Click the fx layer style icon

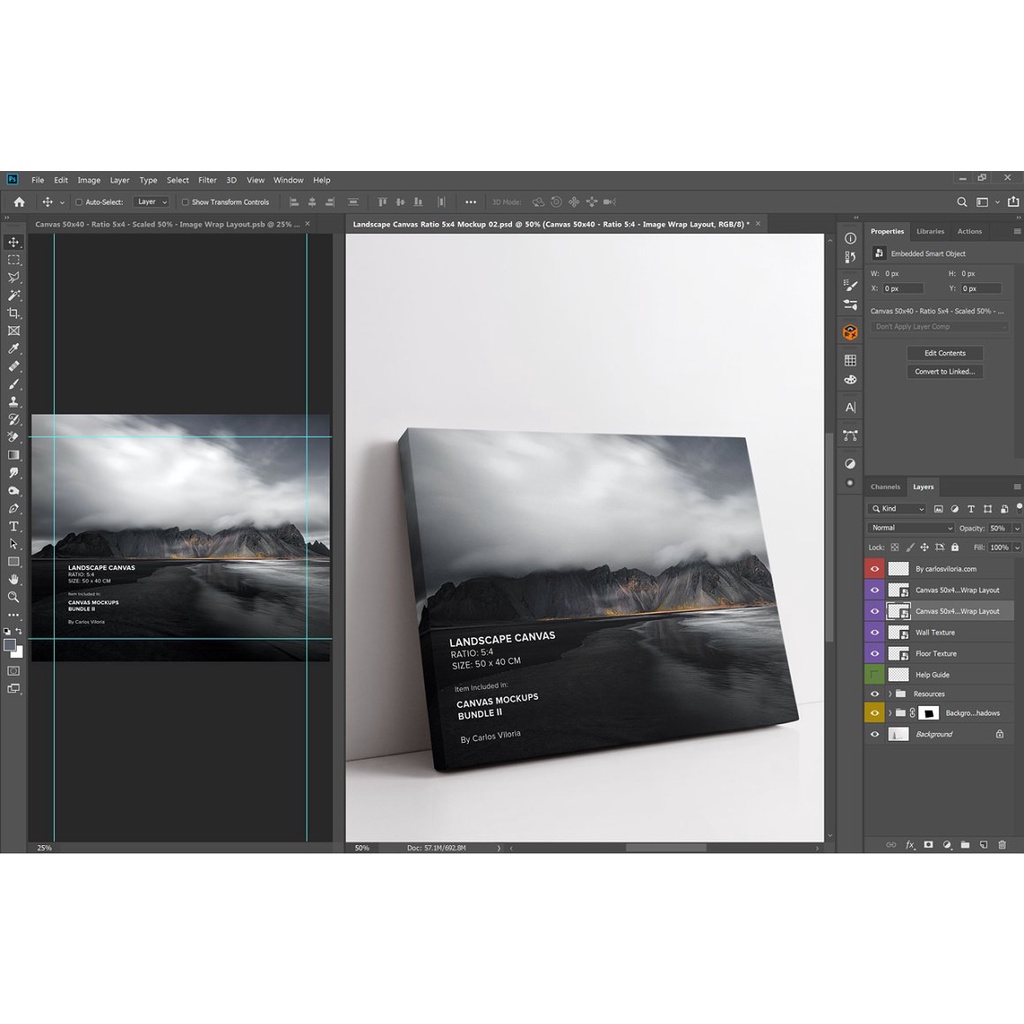(910, 845)
